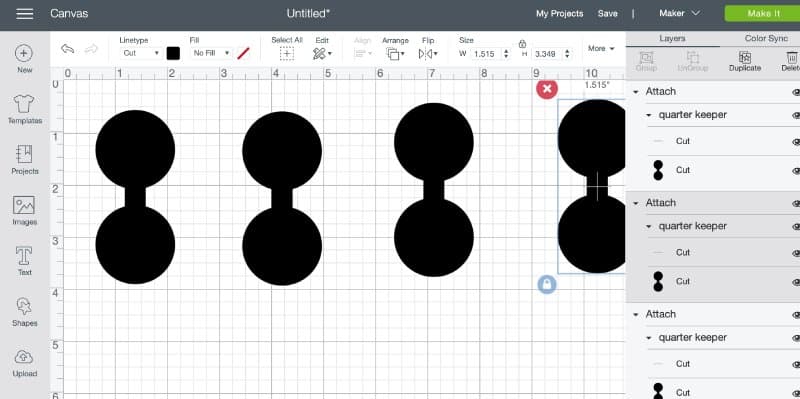Open the Projects panel
This screenshot has height=399, width=800.
(x=24, y=160)
